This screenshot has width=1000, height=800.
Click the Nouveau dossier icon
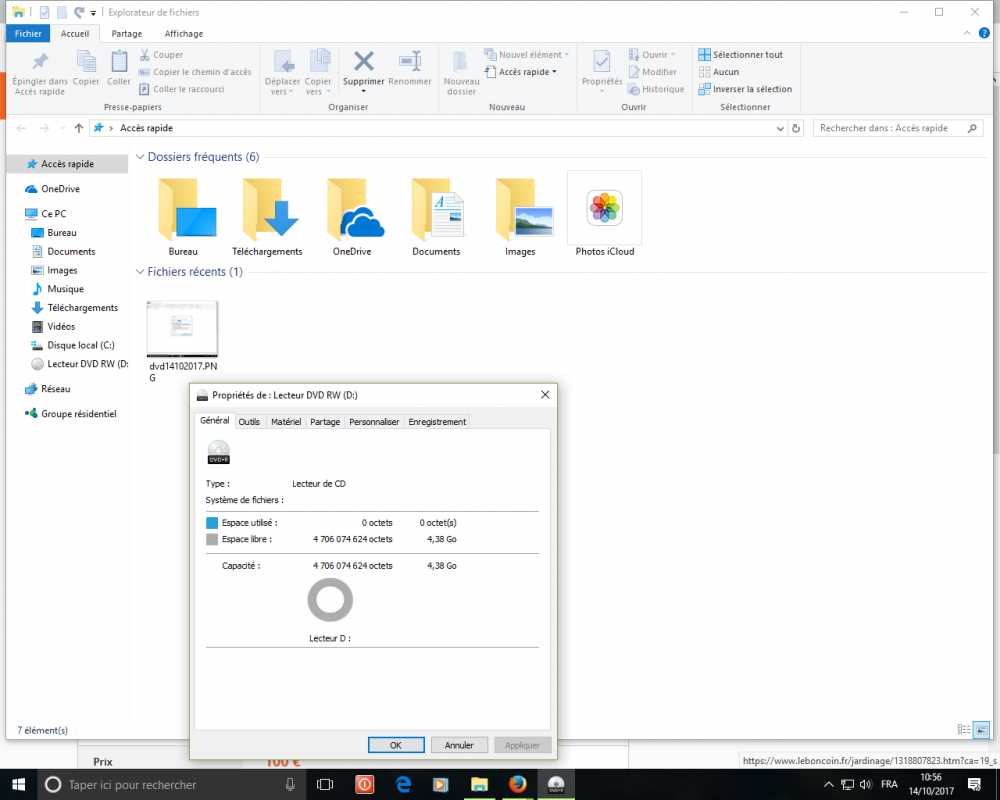tap(460, 62)
